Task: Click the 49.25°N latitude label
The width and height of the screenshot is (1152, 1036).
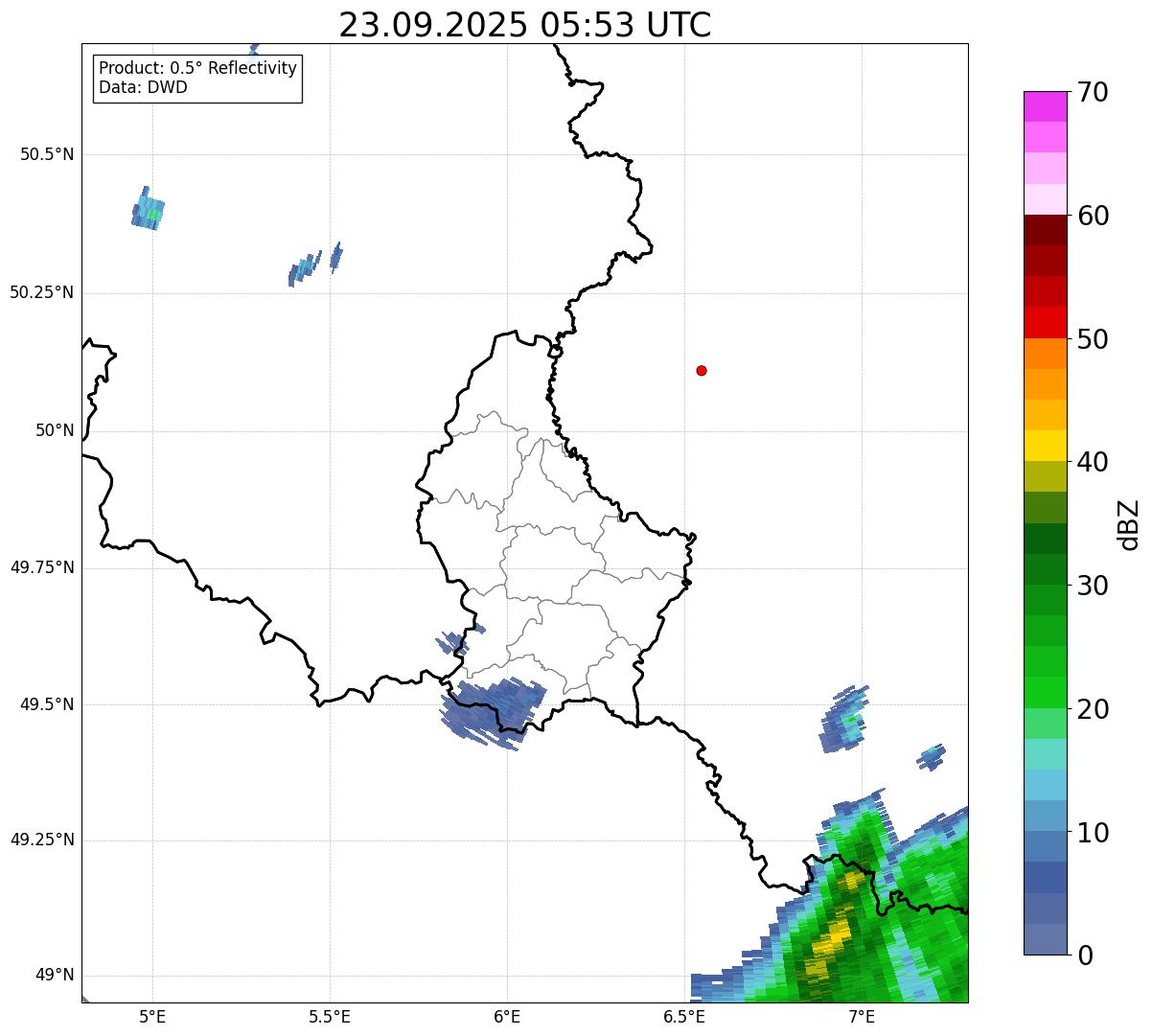Action: coord(42,840)
